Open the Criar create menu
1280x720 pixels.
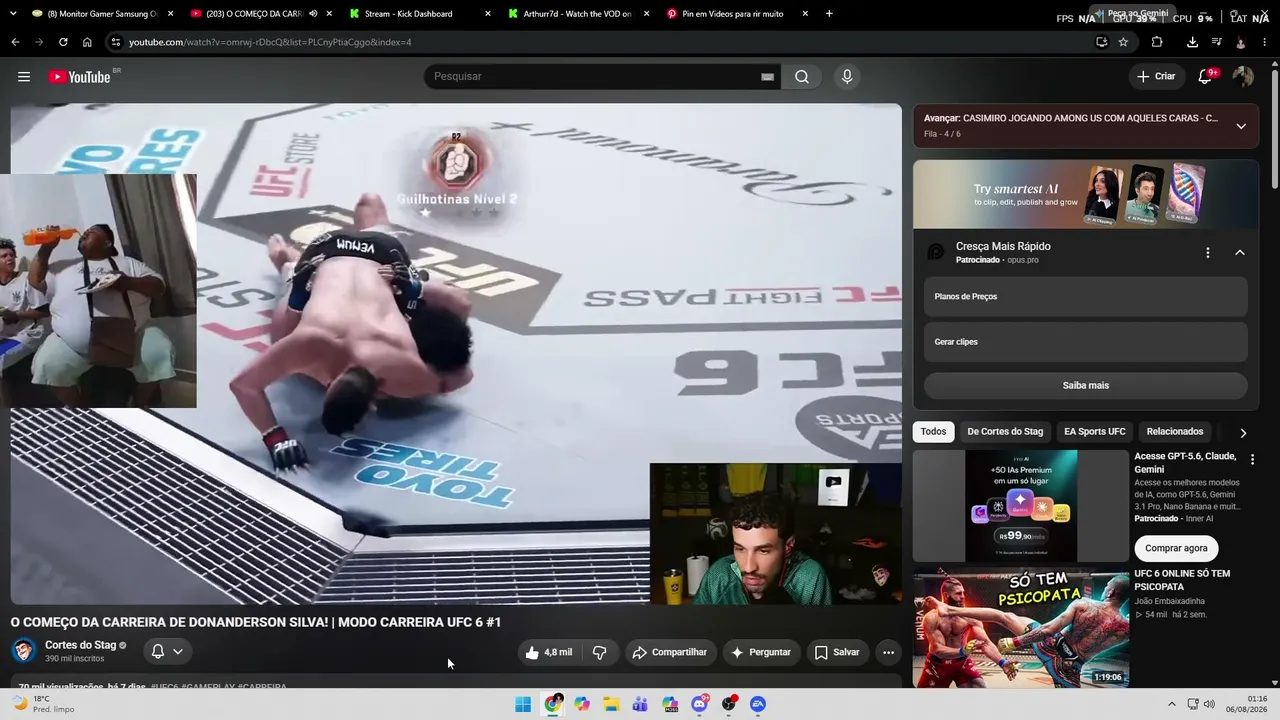pos(1156,77)
